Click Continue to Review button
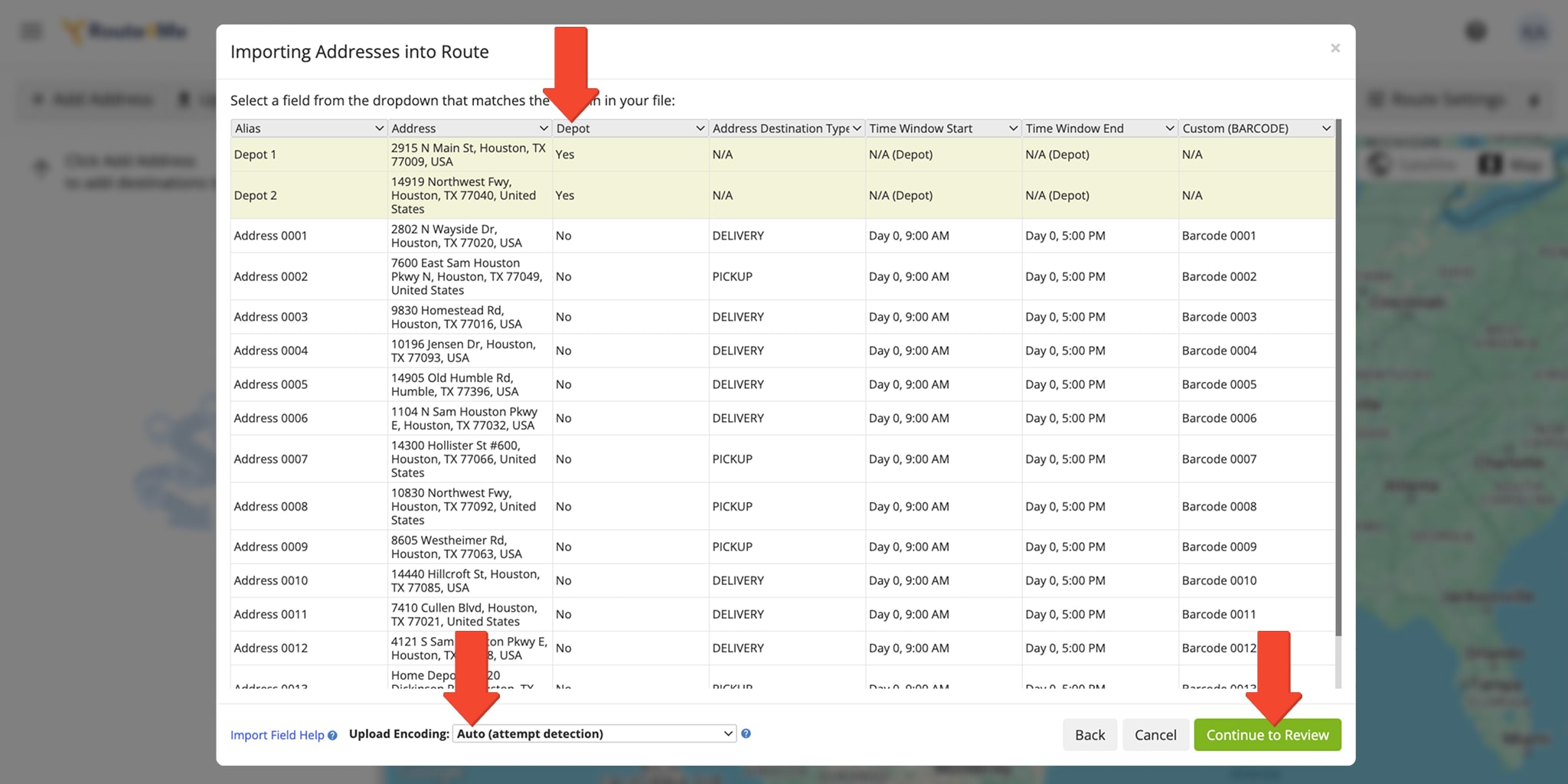Image resolution: width=1568 pixels, height=784 pixels. click(1267, 735)
